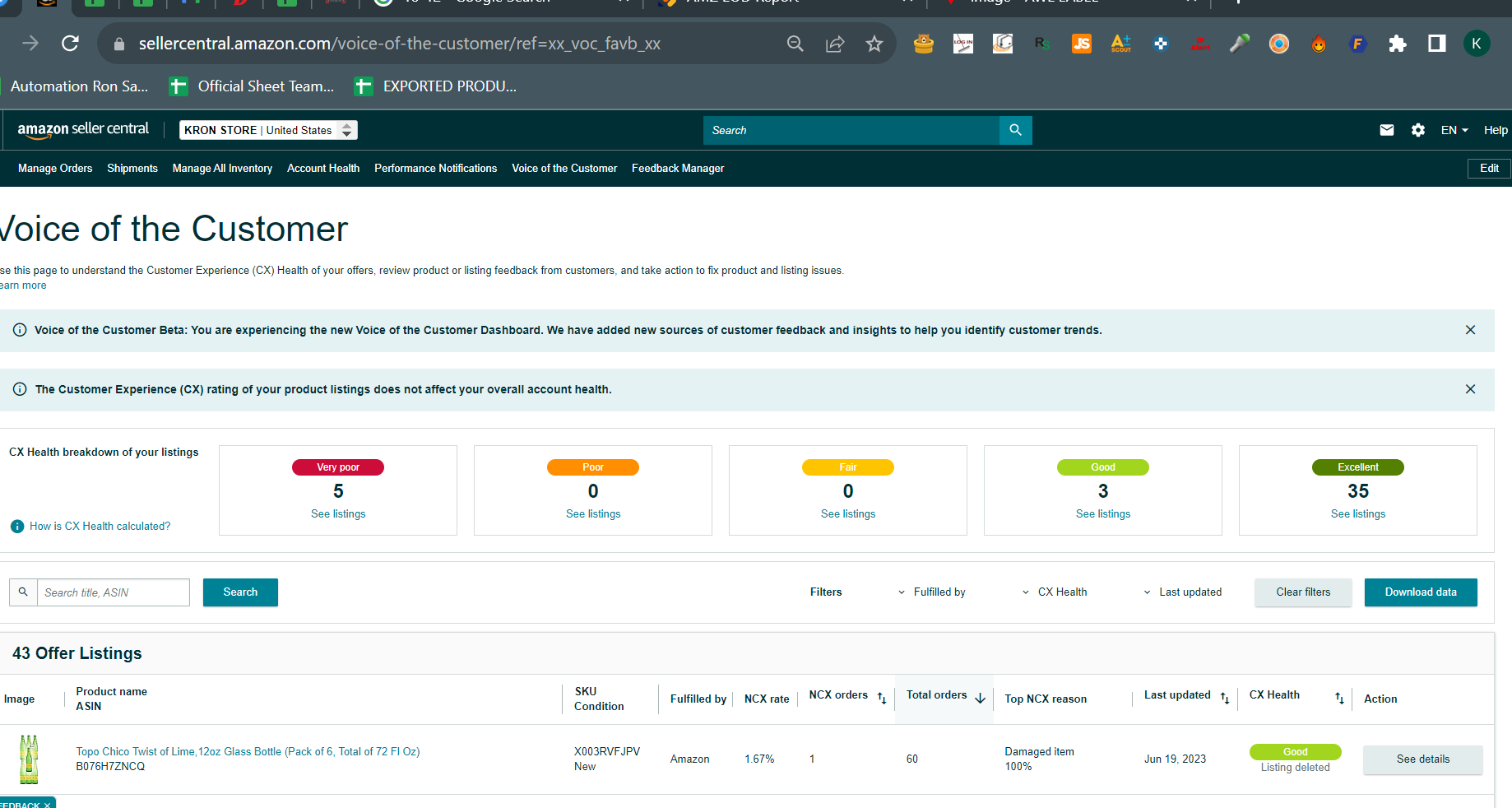Click the teal Search button beside title field
1512x808 pixels.
pyautogui.click(x=240, y=592)
